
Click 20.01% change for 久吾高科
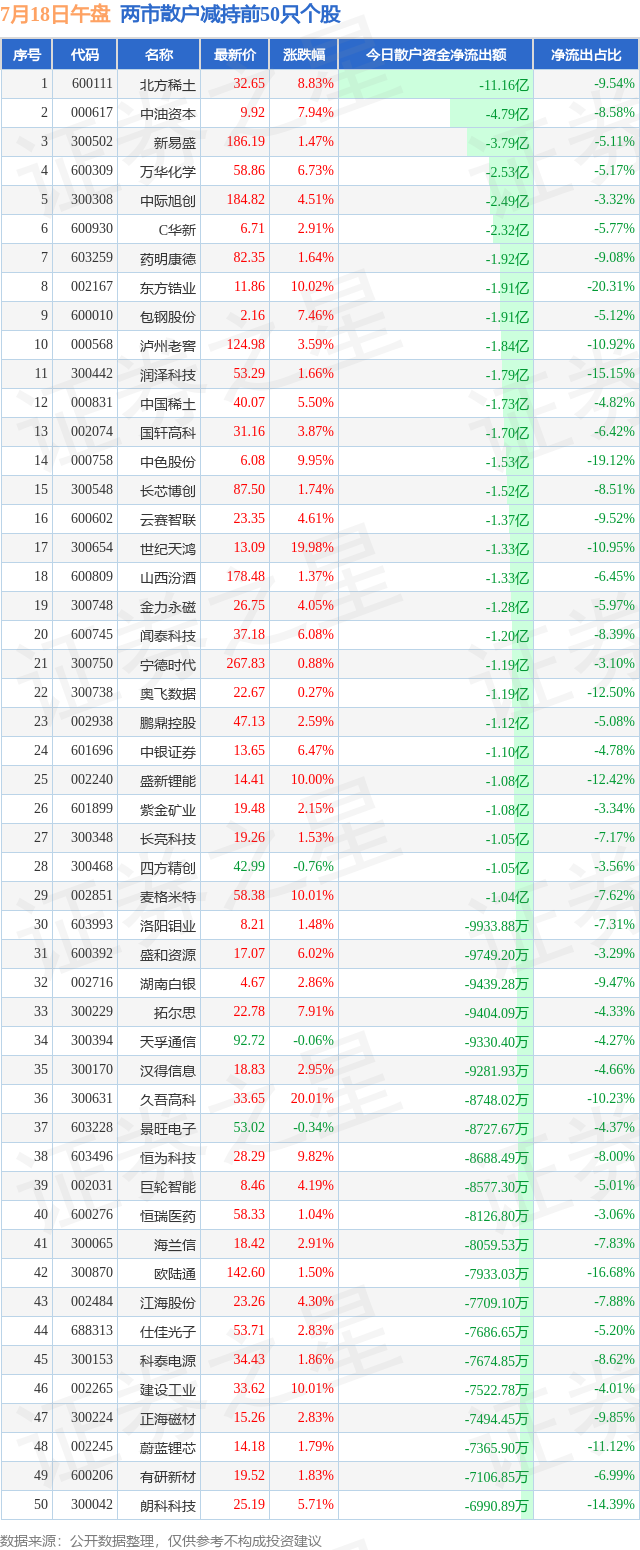[x=313, y=1099]
